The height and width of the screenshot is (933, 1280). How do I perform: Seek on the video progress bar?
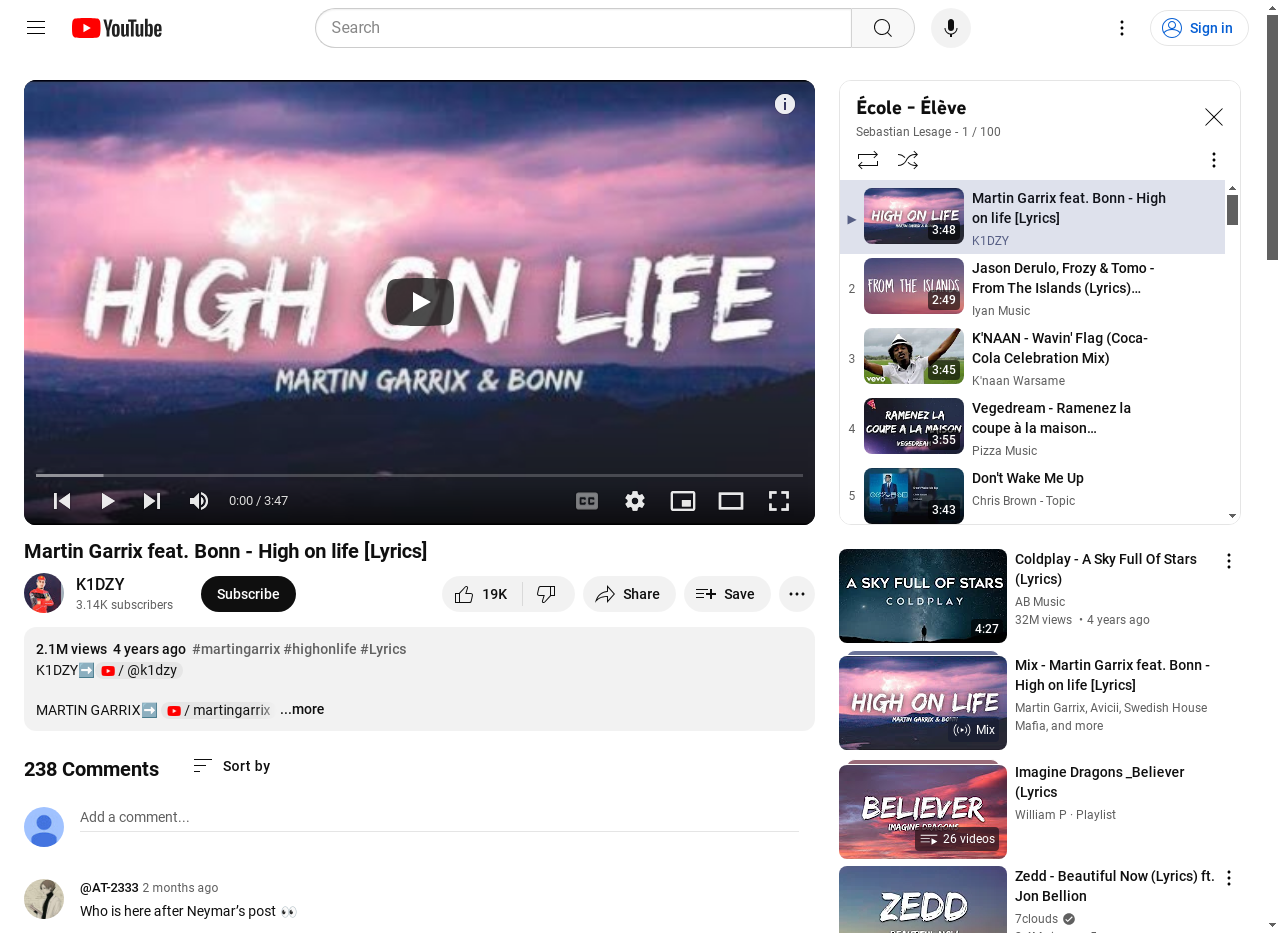pyautogui.click(x=419, y=475)
